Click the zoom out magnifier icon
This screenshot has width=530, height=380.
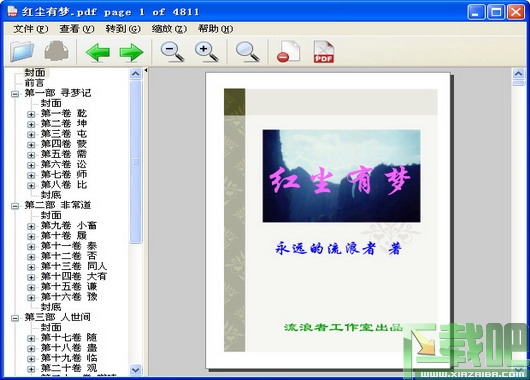point(172,52)
